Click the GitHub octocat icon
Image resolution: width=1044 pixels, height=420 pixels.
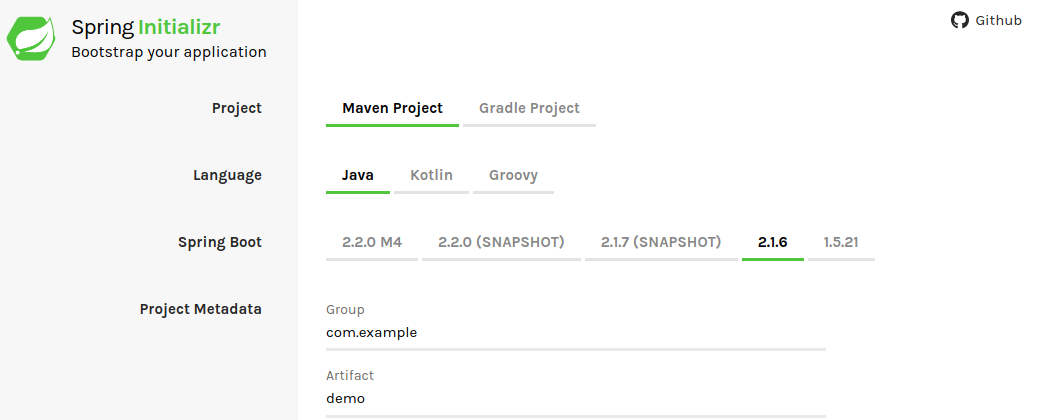pyautogui.click(x=959, y=20)
